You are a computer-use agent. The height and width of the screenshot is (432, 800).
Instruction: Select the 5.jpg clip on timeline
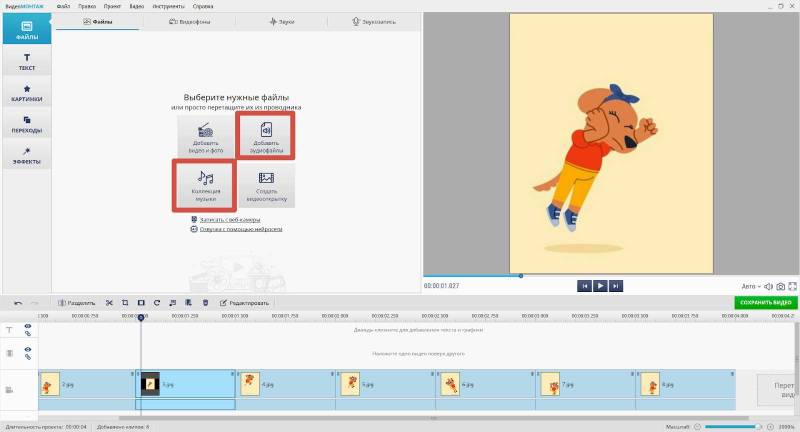pos(385,384)
